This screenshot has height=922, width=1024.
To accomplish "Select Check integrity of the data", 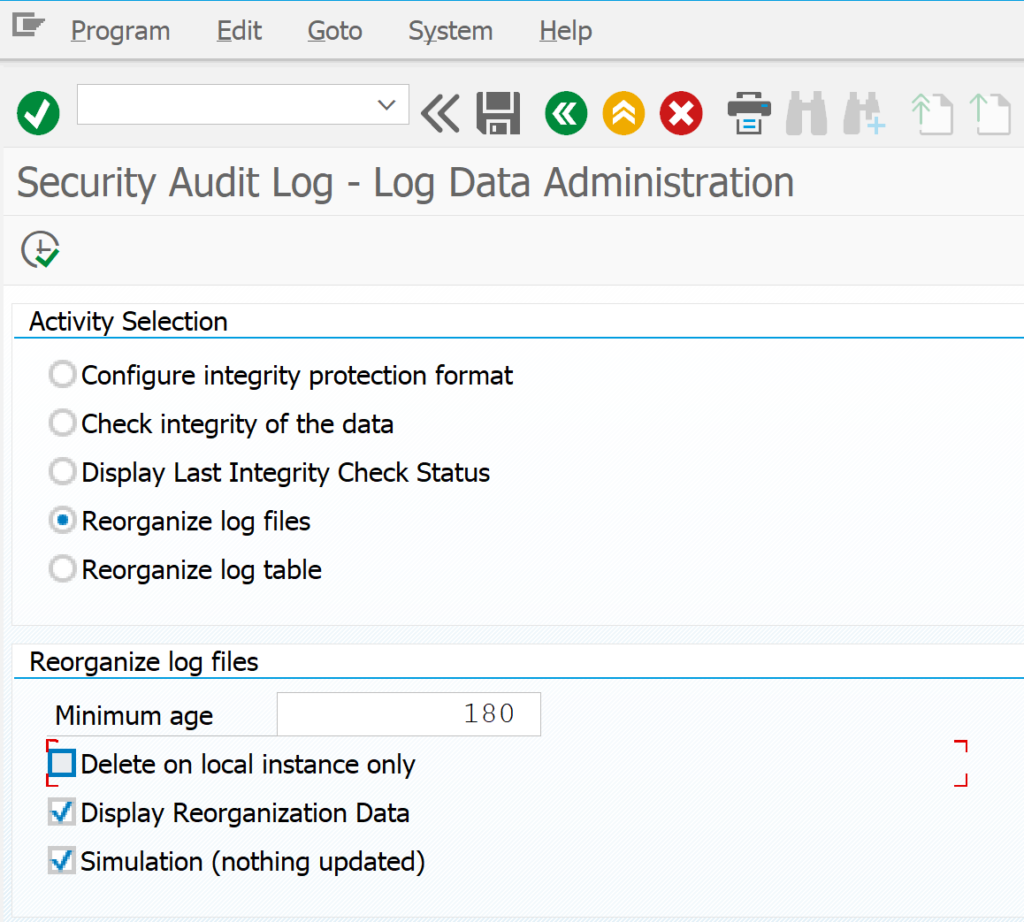I will [63, 423].
